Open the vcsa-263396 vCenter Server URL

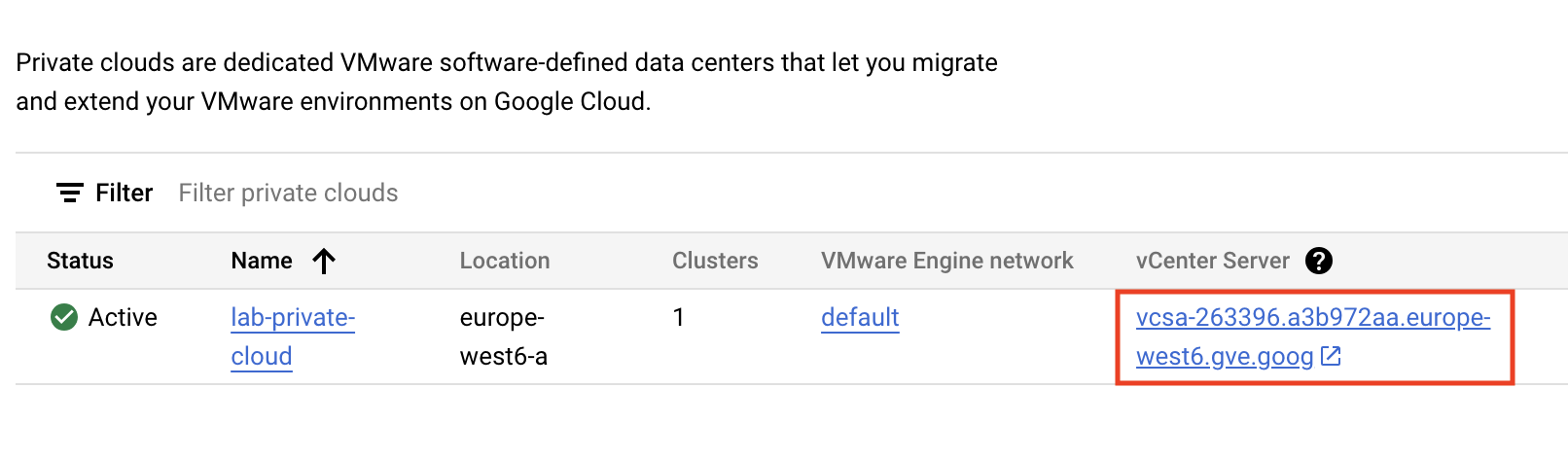[x=1313, y=336]
